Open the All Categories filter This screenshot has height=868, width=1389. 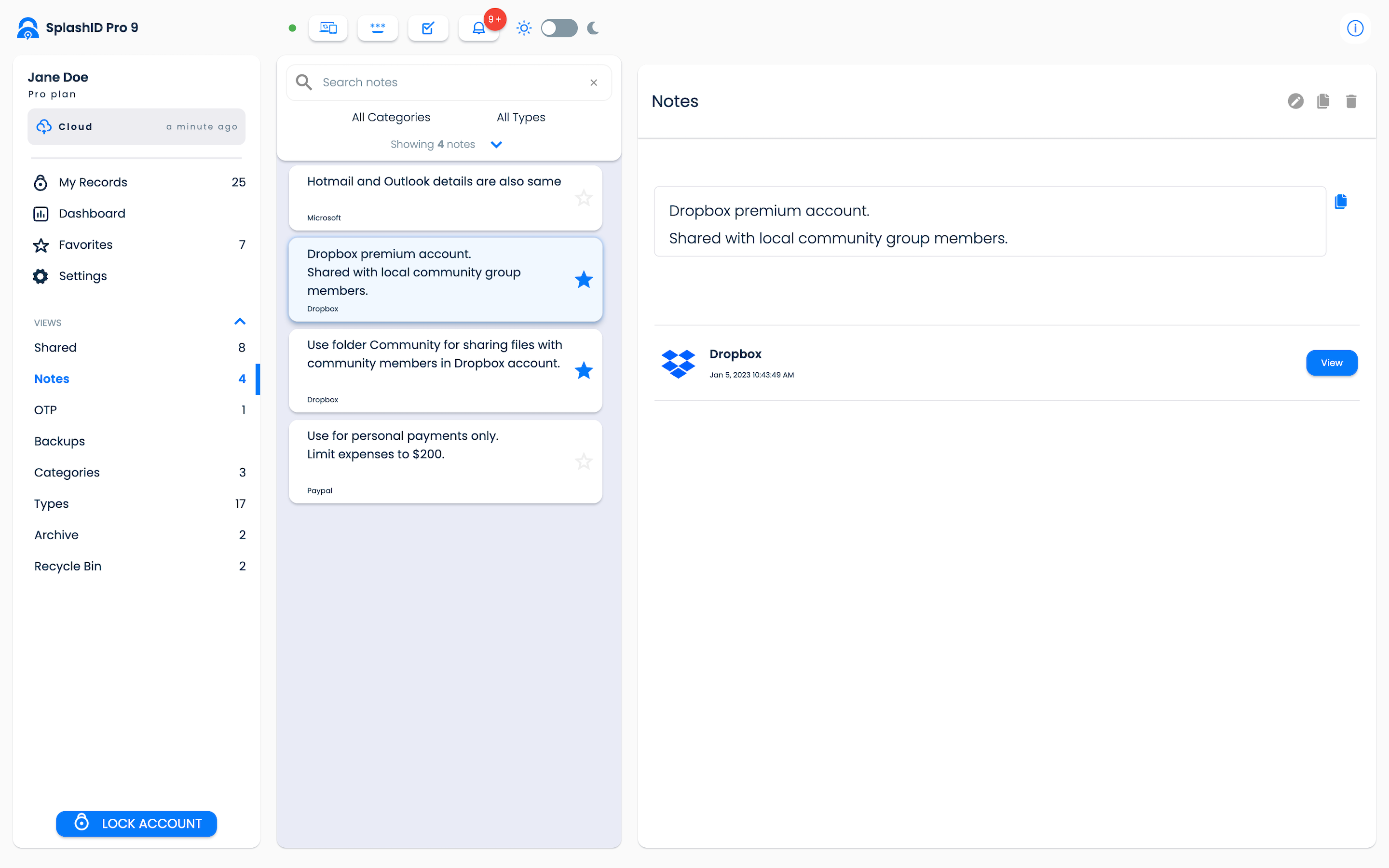point(391,117)
